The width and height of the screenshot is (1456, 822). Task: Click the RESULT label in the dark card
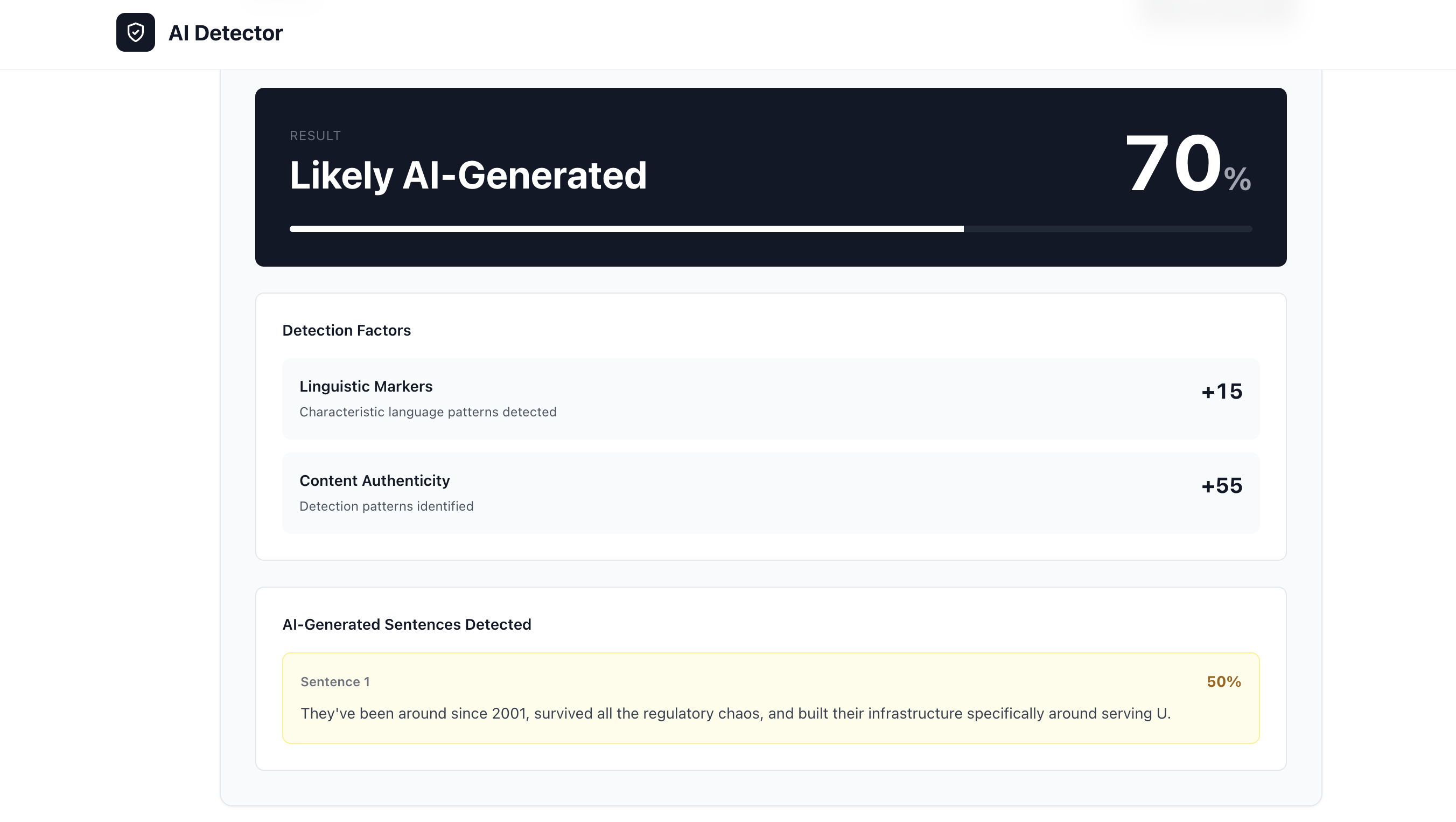point(315,135)
